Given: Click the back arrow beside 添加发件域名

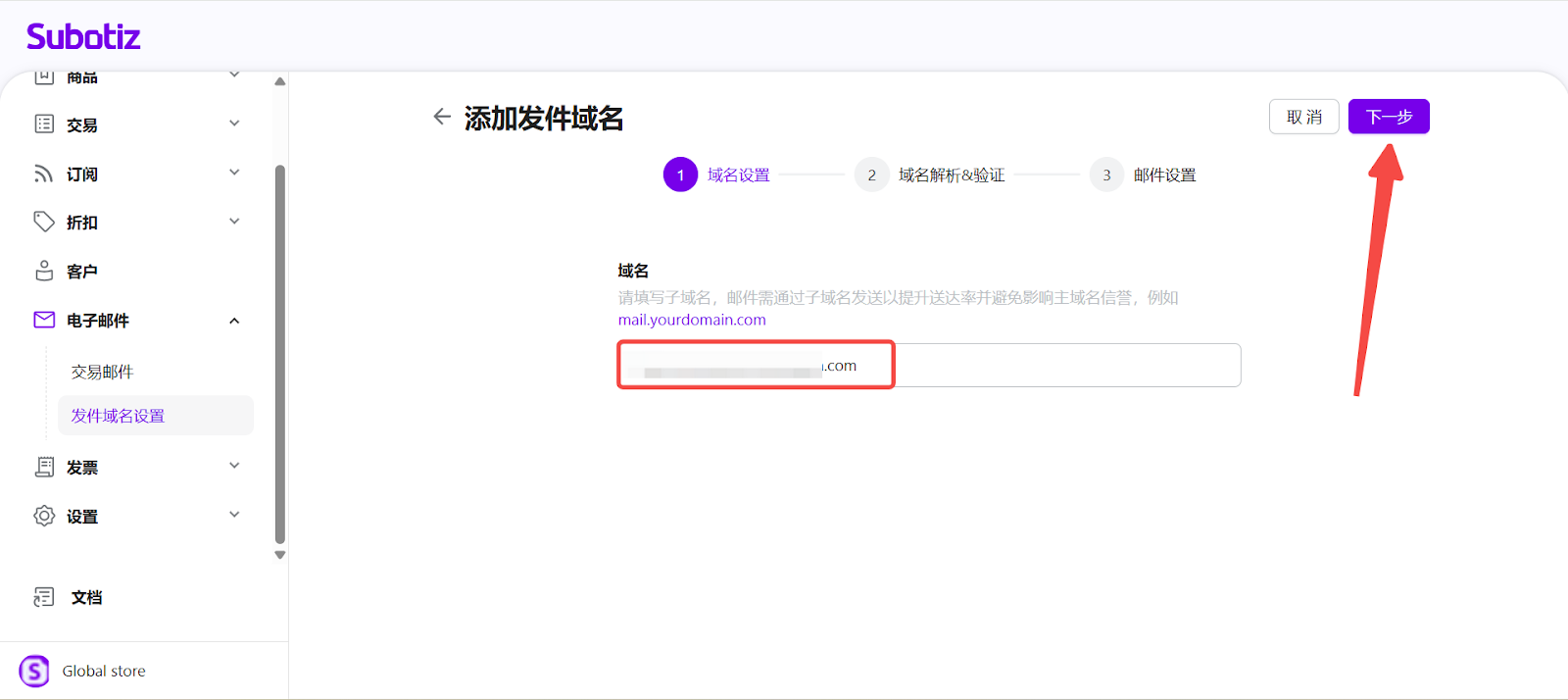Looking at the screenshot, I should pos(442,118).
